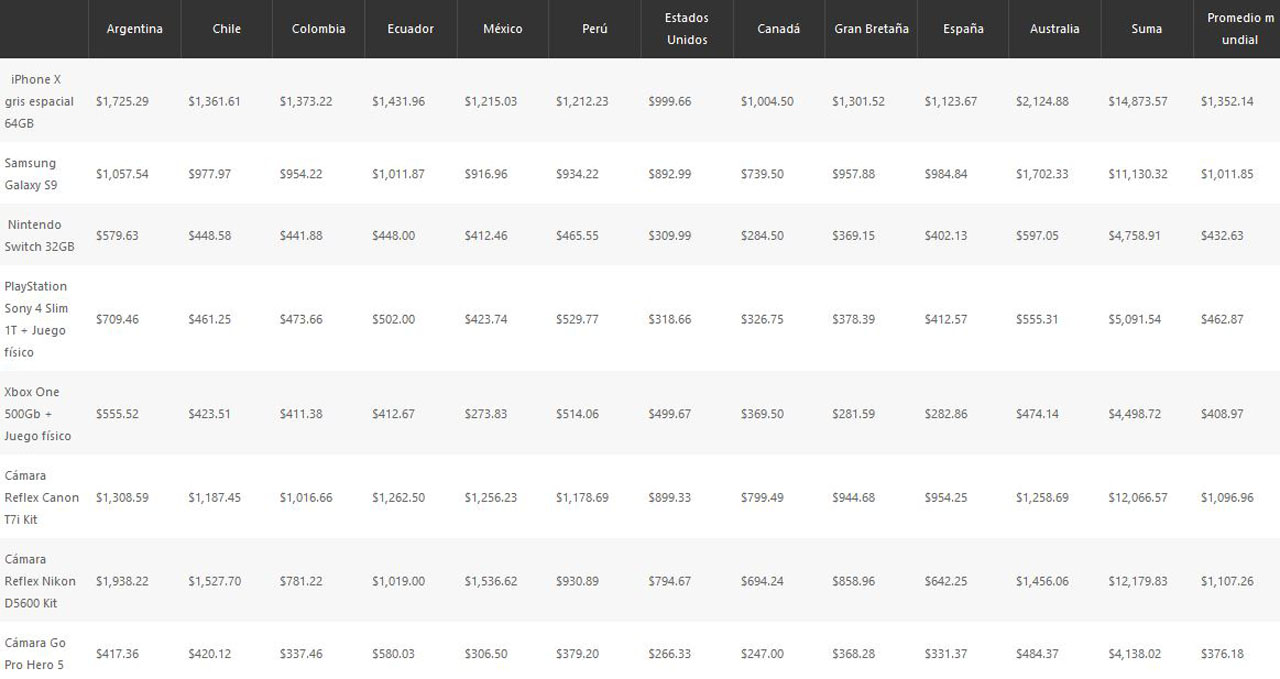Click the PlayStation Sony 4 Slim row label
This screenshot has height=679, width=1280.
coord(36,319)
